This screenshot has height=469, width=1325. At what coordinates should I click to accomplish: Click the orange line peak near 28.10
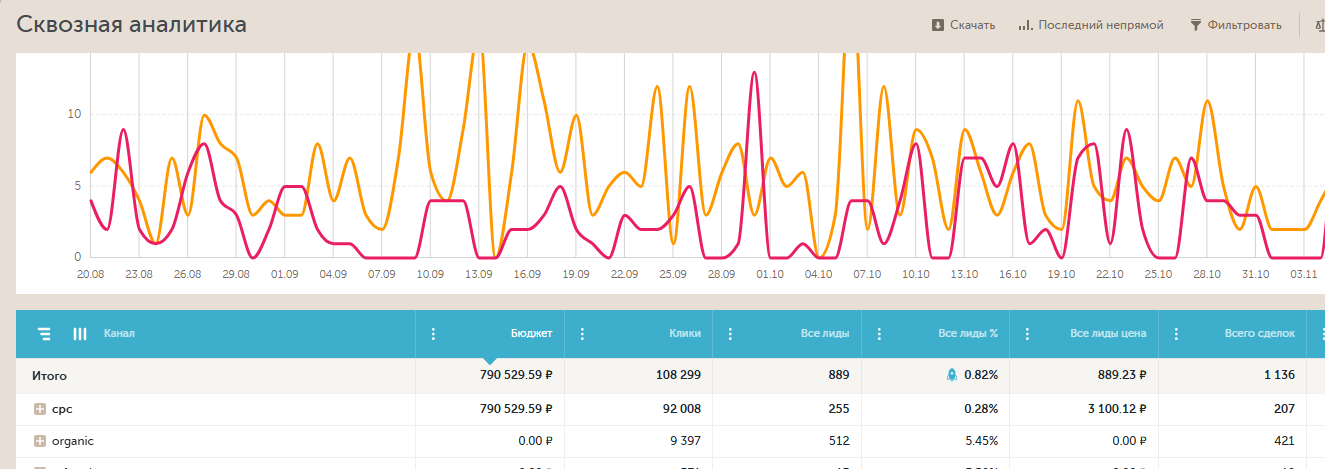click(x=1207, y=101)
